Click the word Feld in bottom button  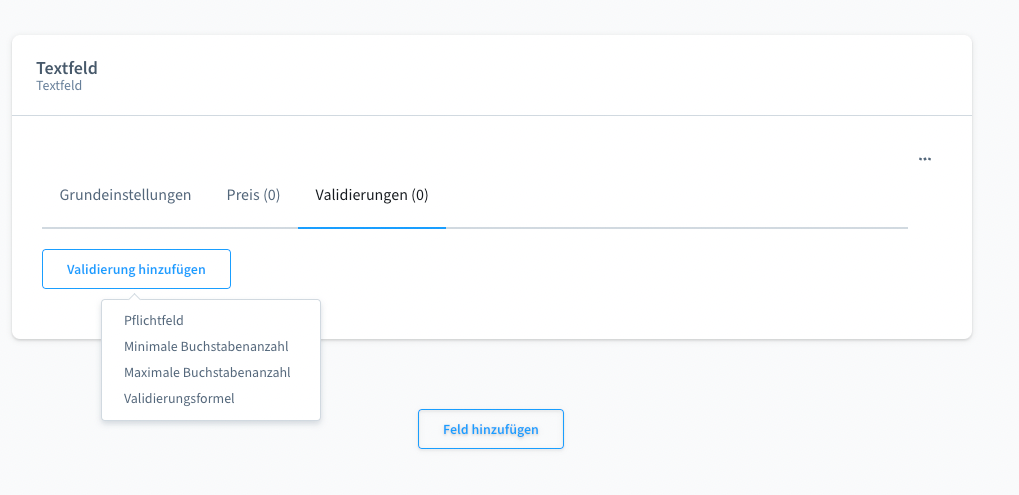455,430
